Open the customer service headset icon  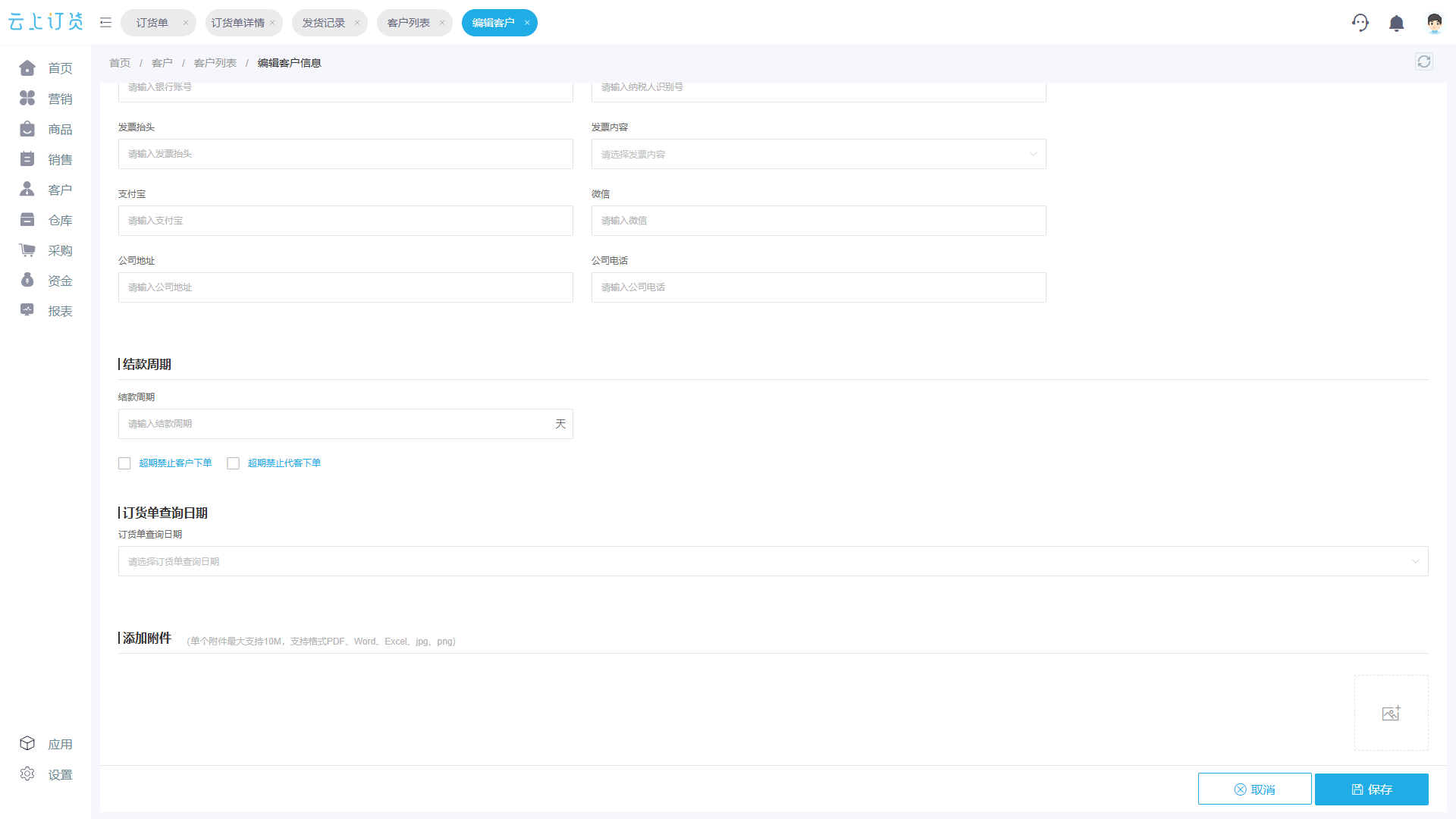tap(1360, 23)
